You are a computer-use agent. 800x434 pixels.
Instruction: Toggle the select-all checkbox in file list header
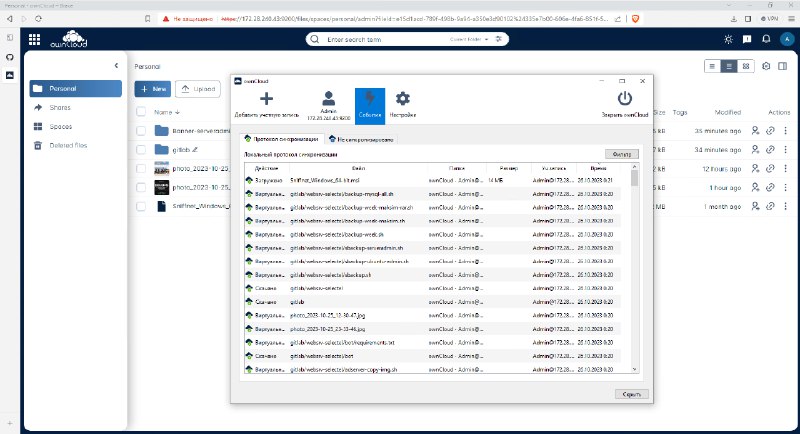[141, 112]
